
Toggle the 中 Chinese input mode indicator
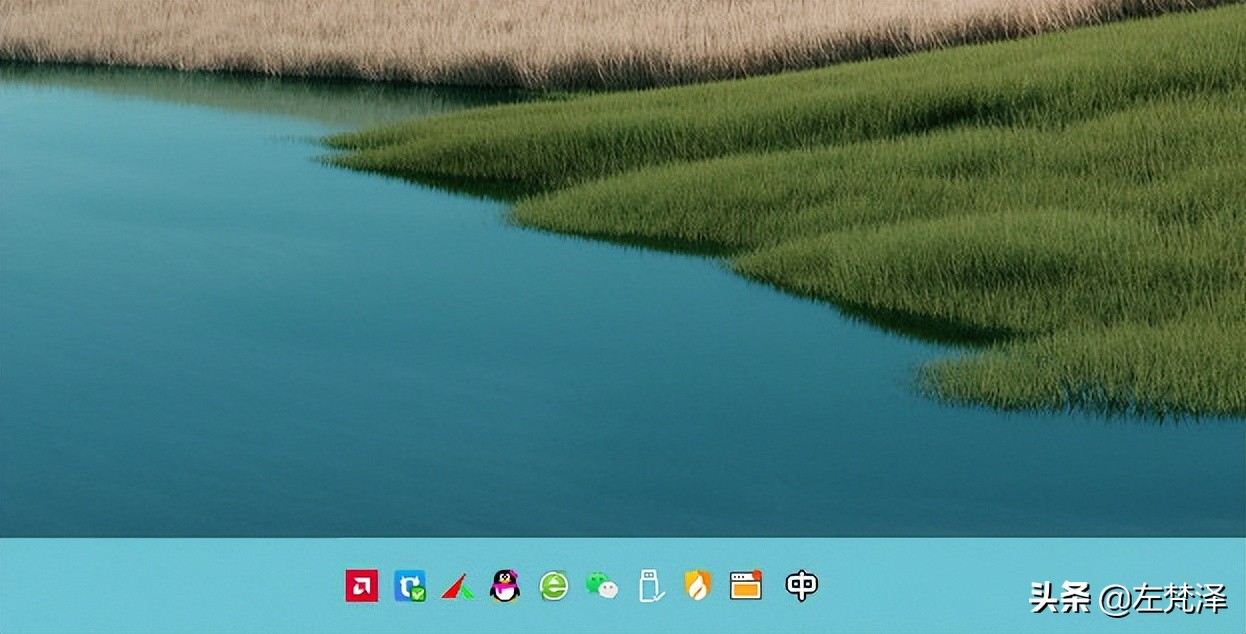click(801, 586)
